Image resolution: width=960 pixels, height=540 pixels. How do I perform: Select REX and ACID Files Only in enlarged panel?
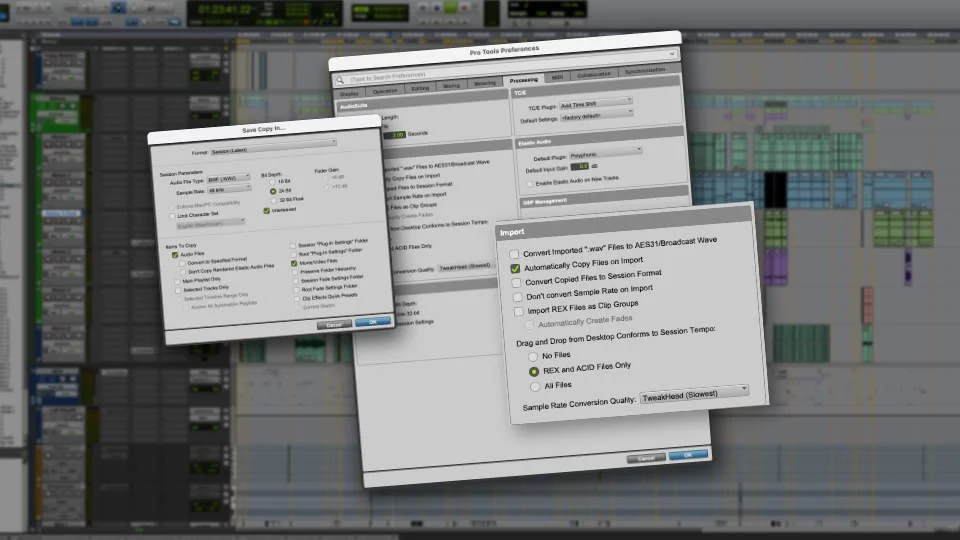534,372
